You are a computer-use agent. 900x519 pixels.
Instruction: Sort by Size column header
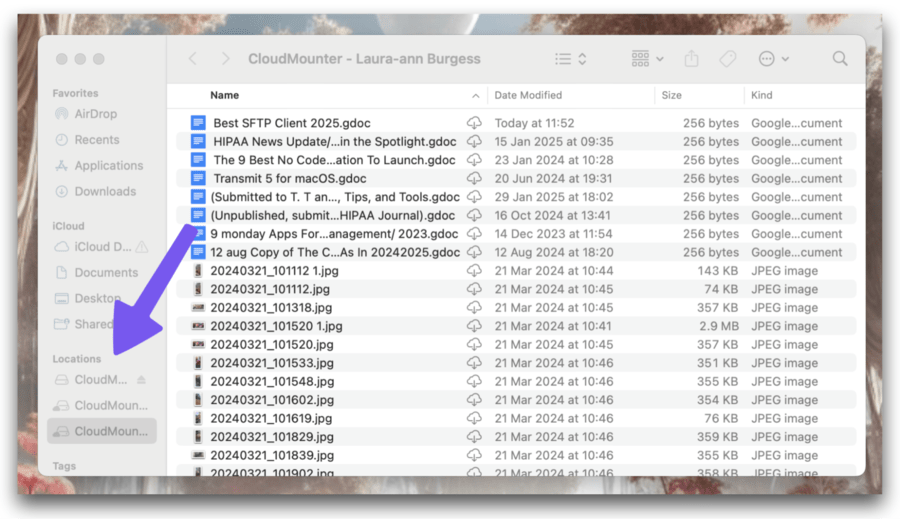click(x=671, y=95)
